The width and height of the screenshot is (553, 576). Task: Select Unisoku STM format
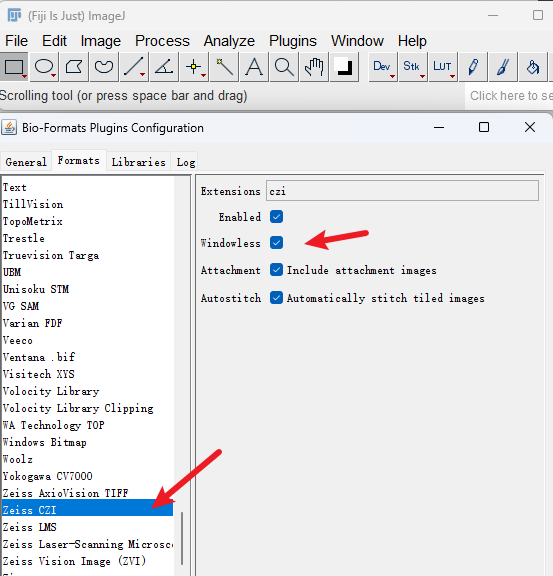87,289
